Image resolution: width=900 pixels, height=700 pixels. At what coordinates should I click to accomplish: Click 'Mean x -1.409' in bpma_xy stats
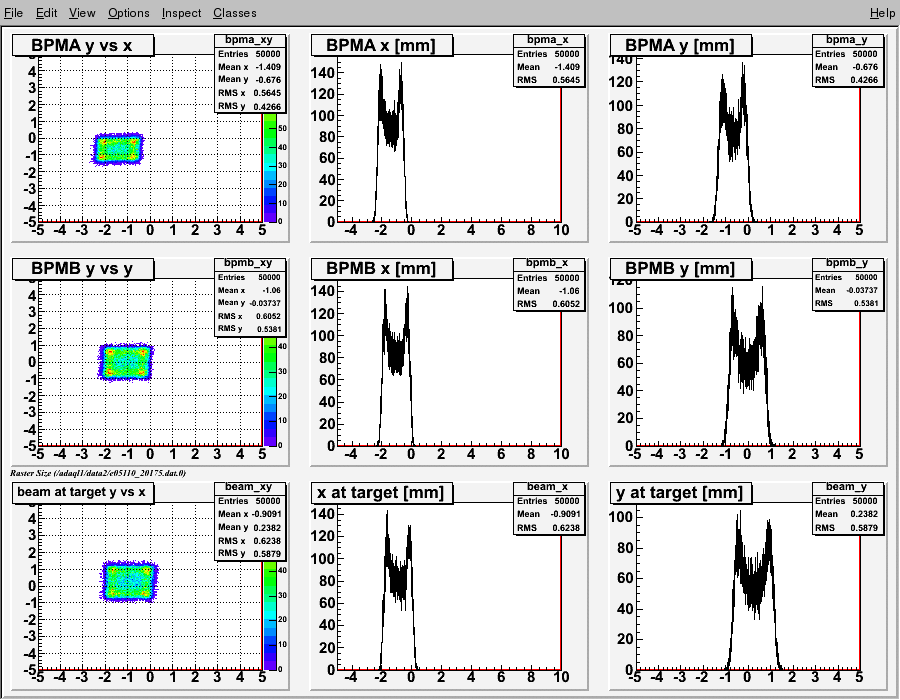pyautogui.click(x=250, y=67)
